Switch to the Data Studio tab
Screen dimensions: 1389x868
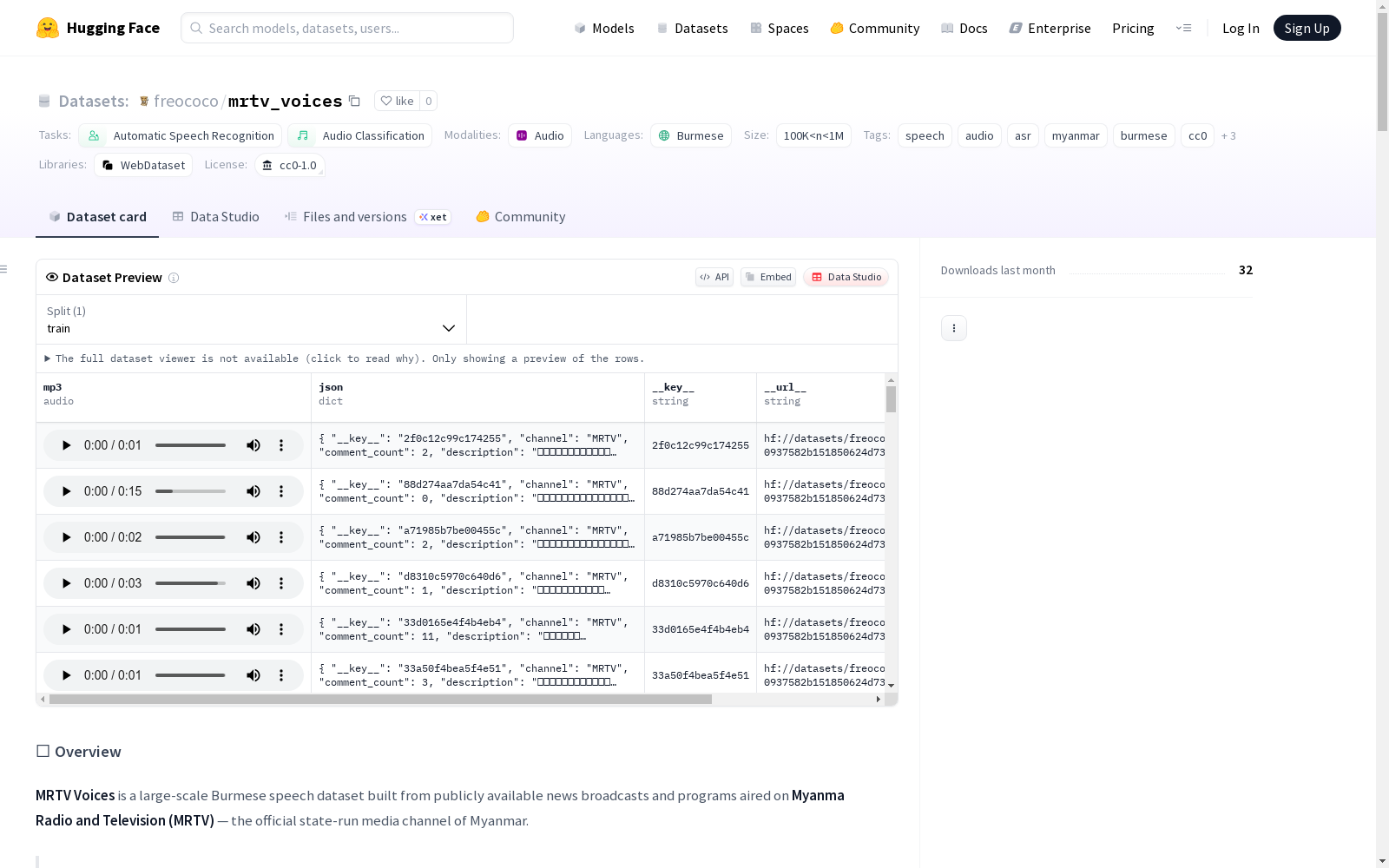coord(216,217)
